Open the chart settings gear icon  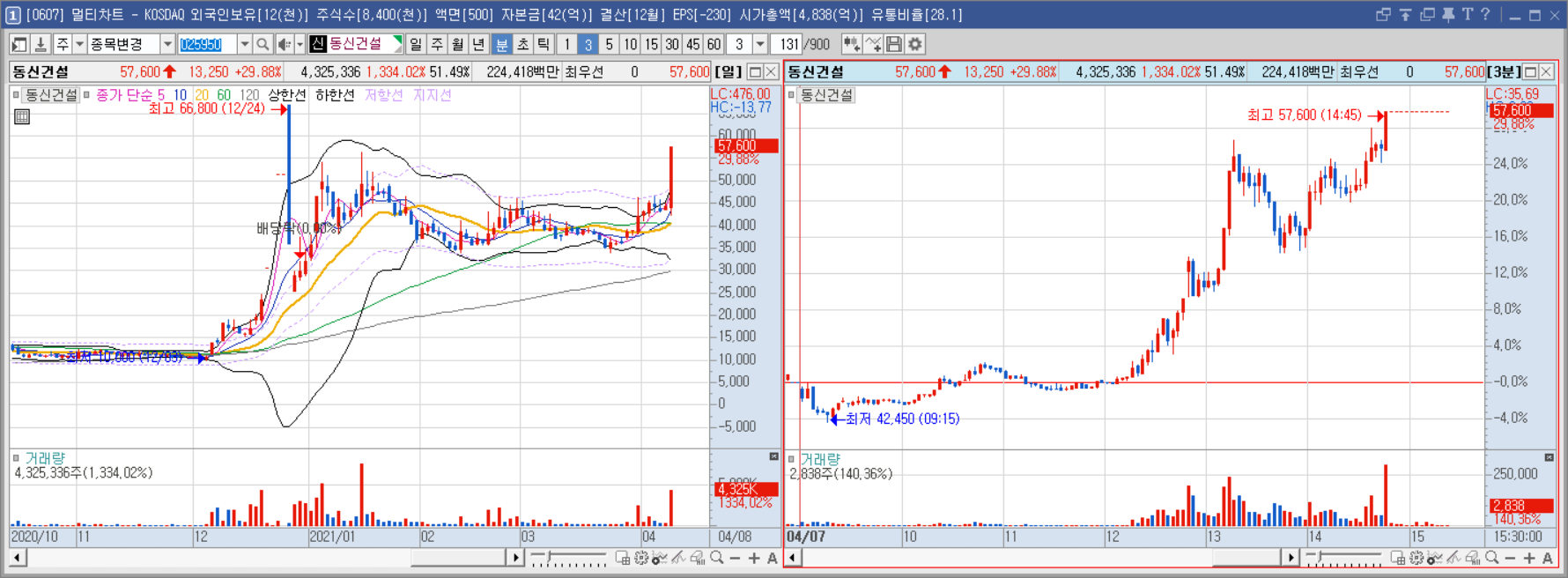pos(915,44)
